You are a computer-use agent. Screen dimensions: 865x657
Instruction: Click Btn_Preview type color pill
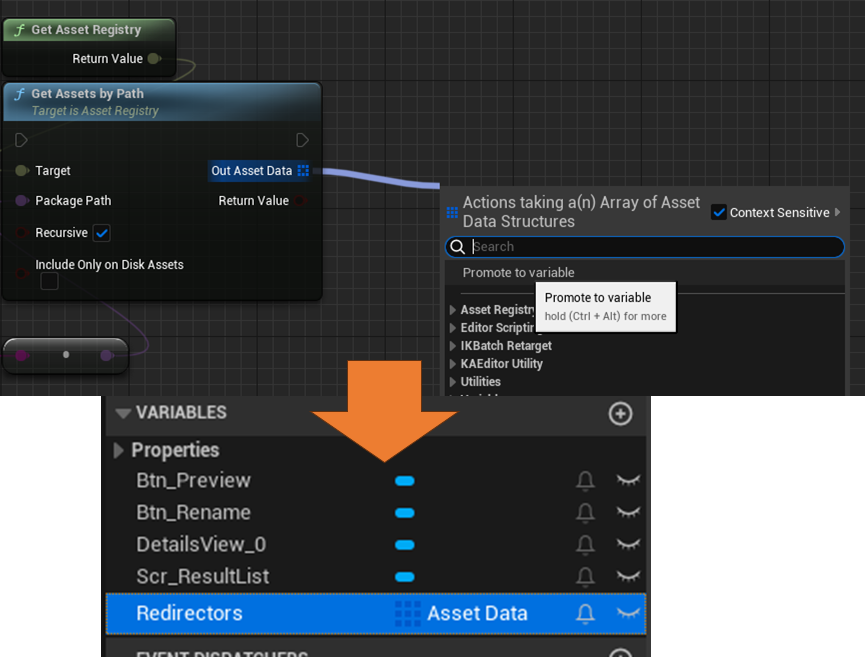click(405, 481)
